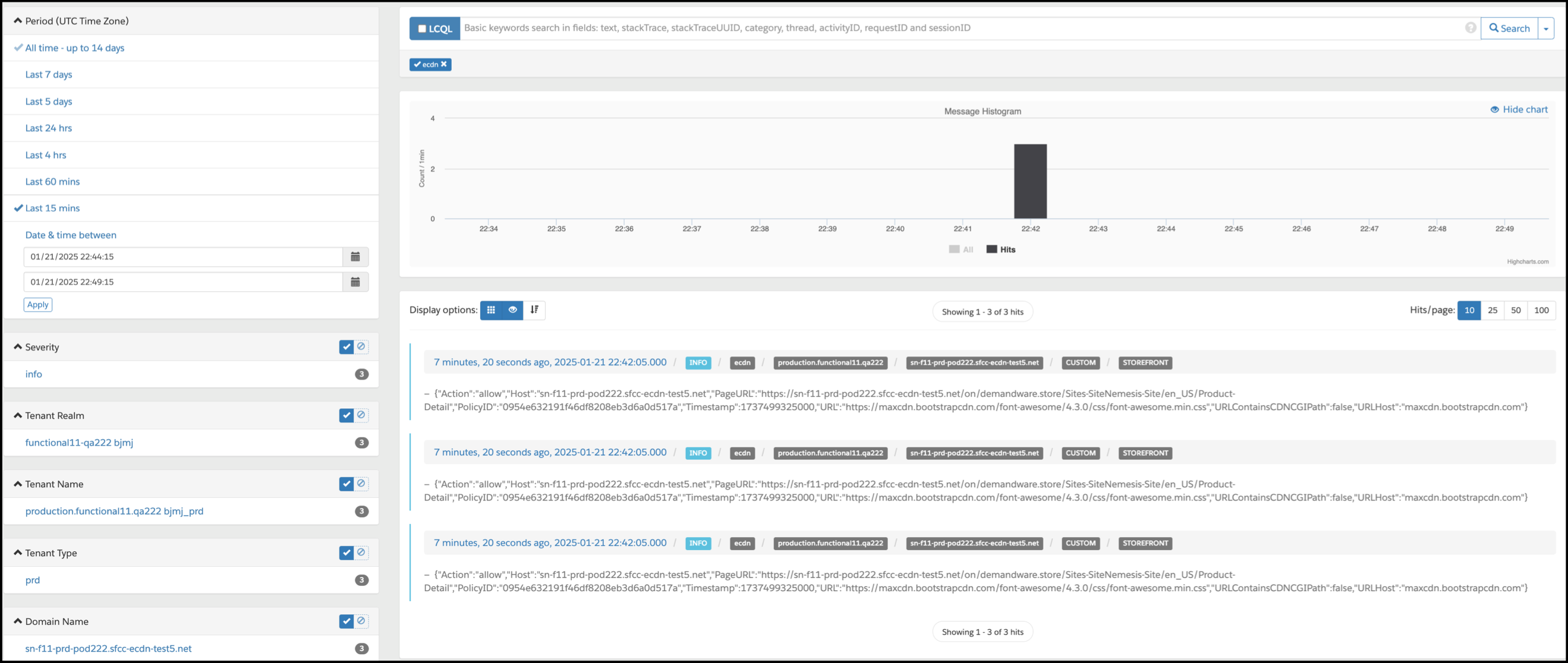Open second log entry timestamp link
The height and width of the screenshot is (663, 1568).
coord(550,453)
